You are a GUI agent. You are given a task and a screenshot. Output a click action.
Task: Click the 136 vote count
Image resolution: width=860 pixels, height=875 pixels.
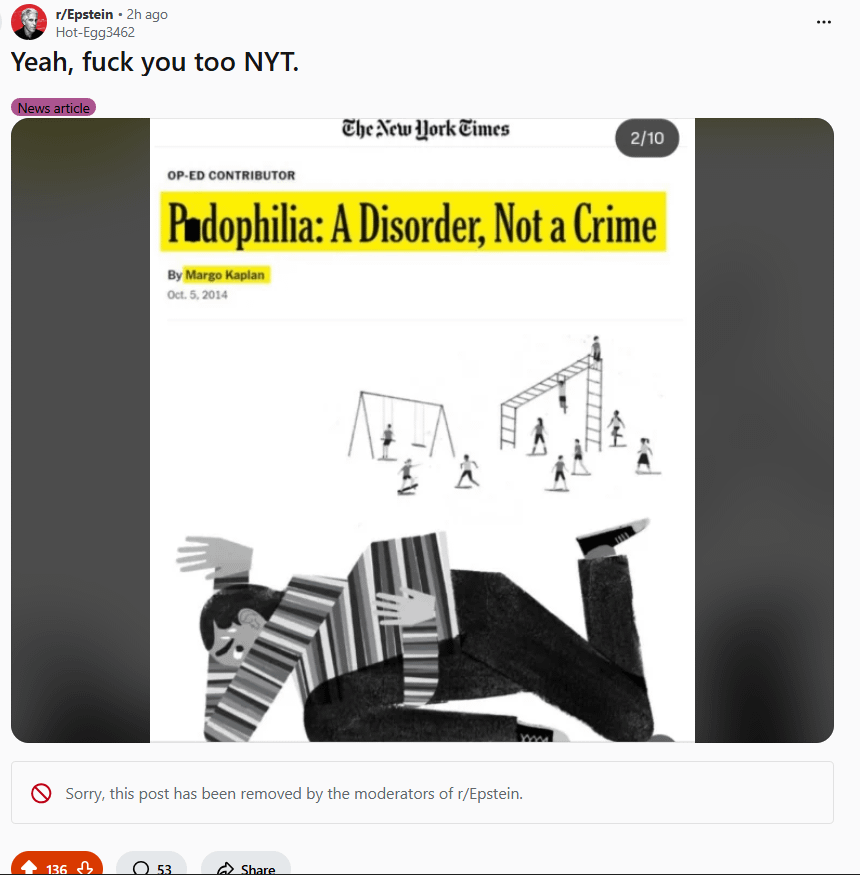coord(57,869)
